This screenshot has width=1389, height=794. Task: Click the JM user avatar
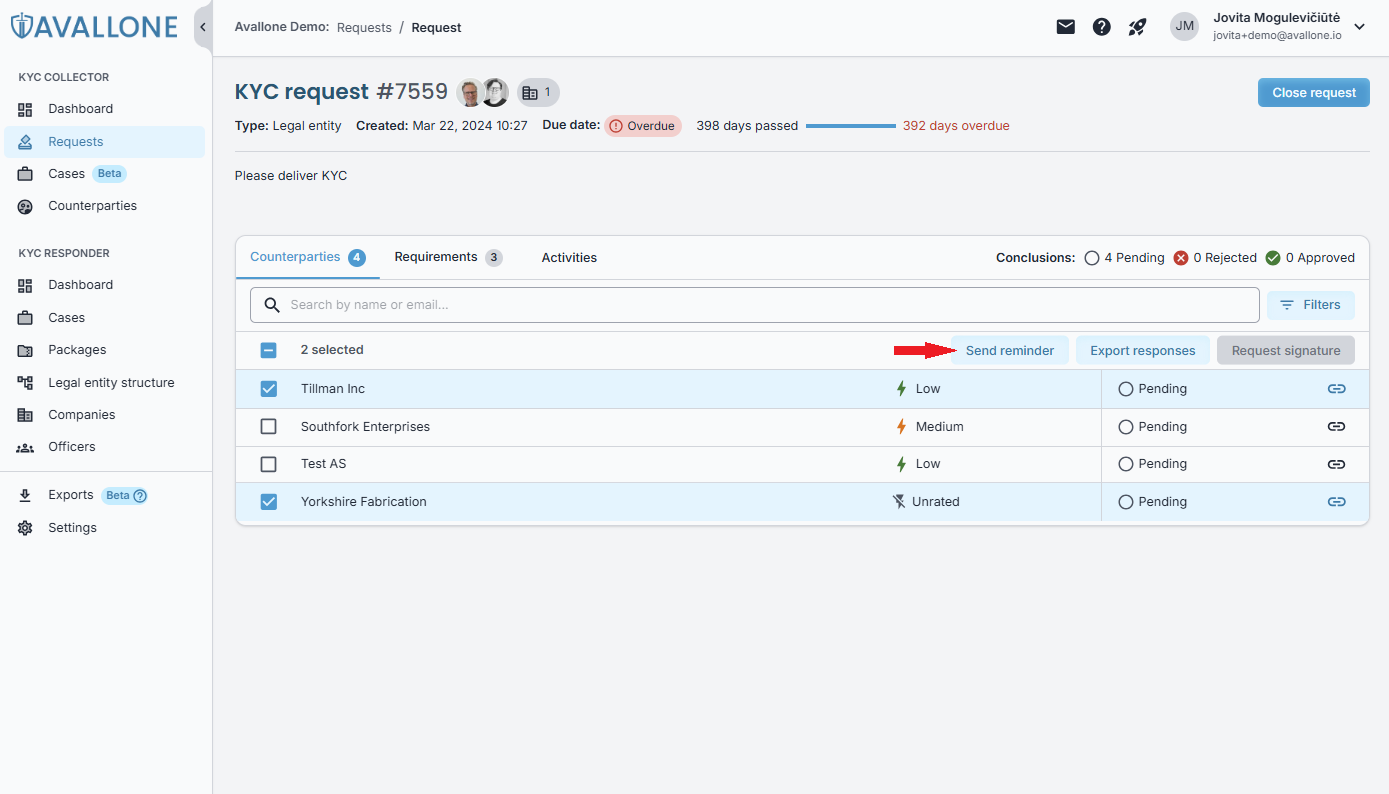coord(1184,27)
